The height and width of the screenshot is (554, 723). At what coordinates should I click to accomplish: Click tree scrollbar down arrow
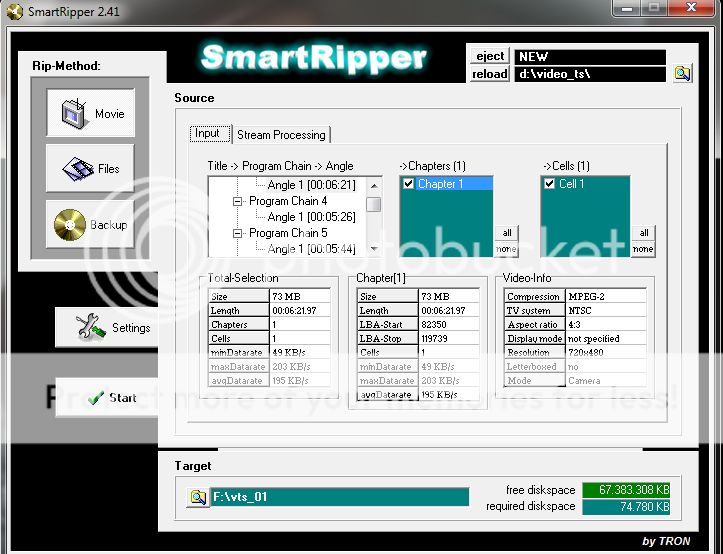click(x=374, y=249)
